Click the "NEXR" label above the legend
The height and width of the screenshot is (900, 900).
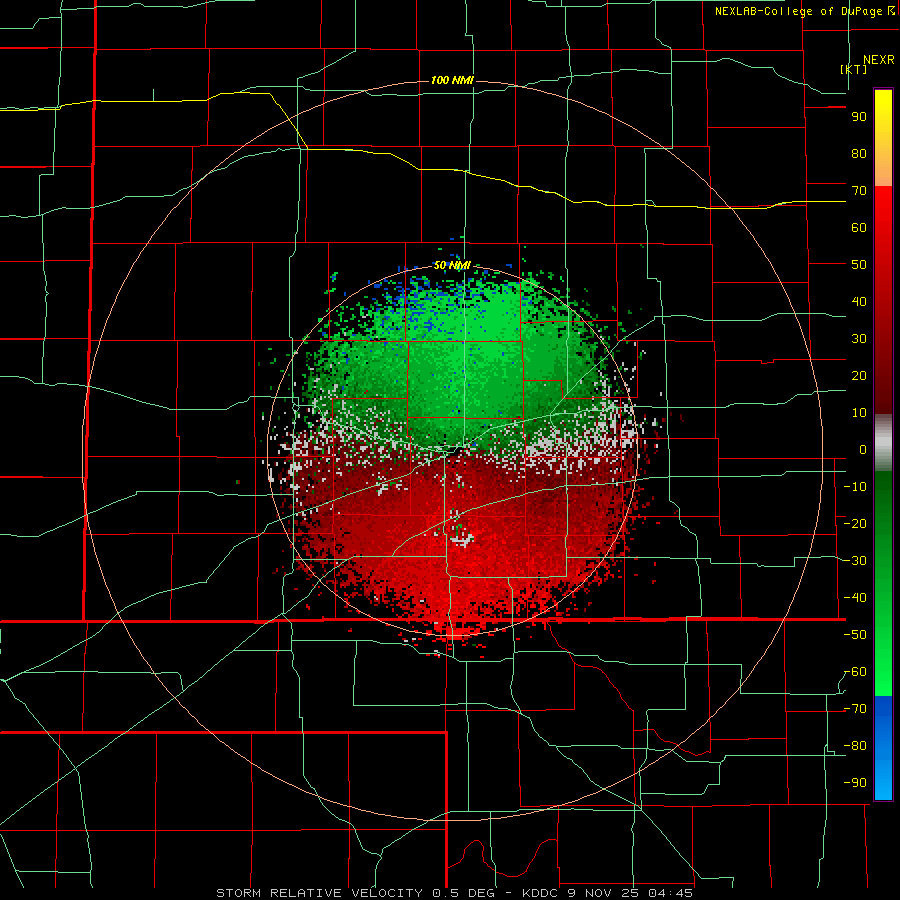879,60
